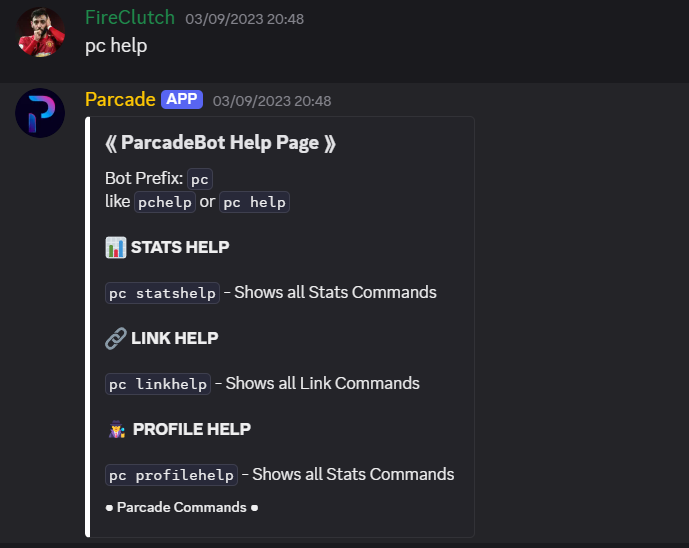Click the ParcadeBot Help Page embed title
Screen dimensions: 689x548
tap(220, 143)
